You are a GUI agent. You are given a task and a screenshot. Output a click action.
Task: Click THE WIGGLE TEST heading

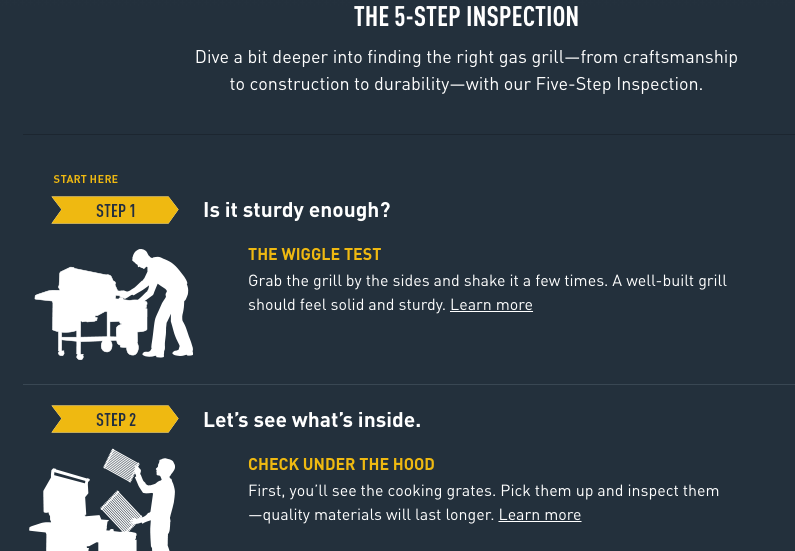314,254
